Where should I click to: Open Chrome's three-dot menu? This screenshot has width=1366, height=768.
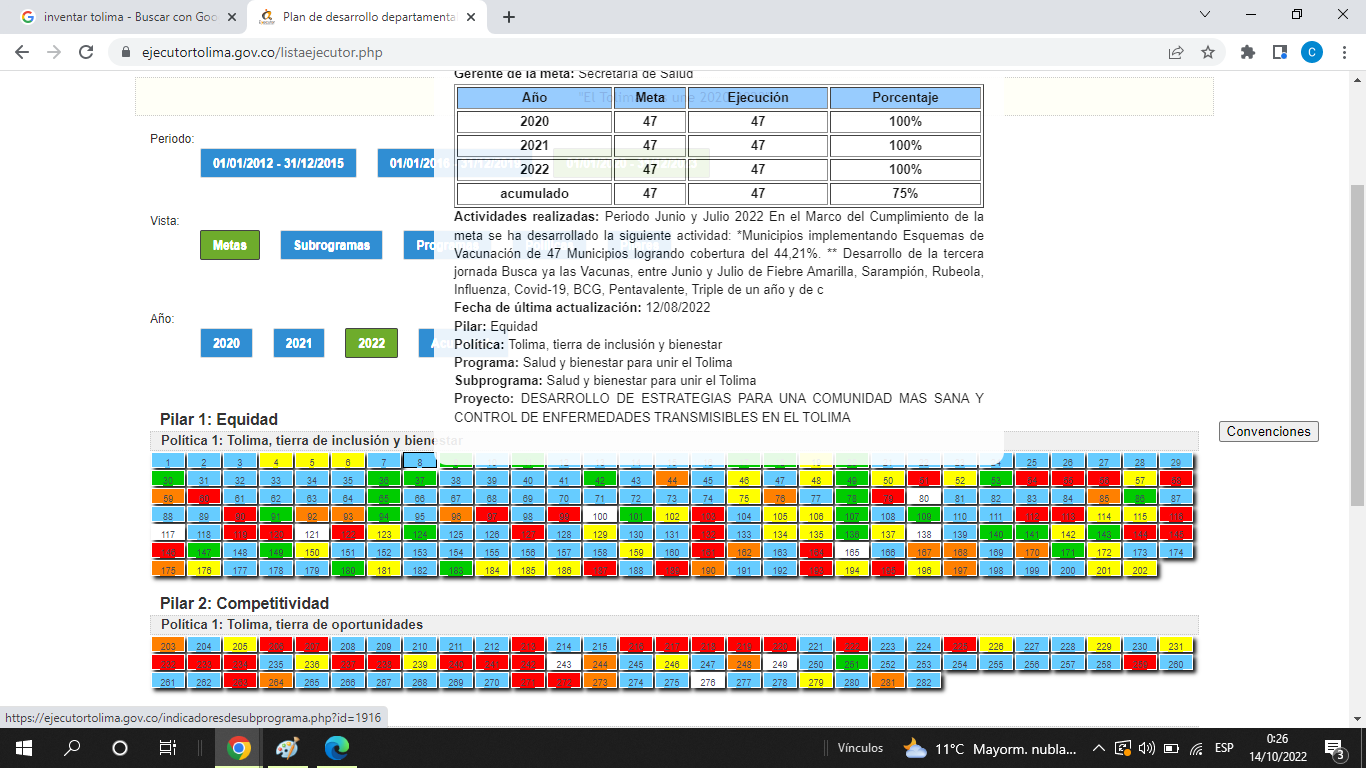pos(1343,53)
